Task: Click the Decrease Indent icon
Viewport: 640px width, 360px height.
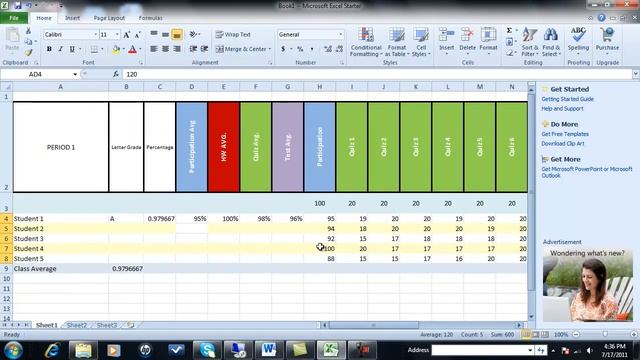Action: pos(193,49)
